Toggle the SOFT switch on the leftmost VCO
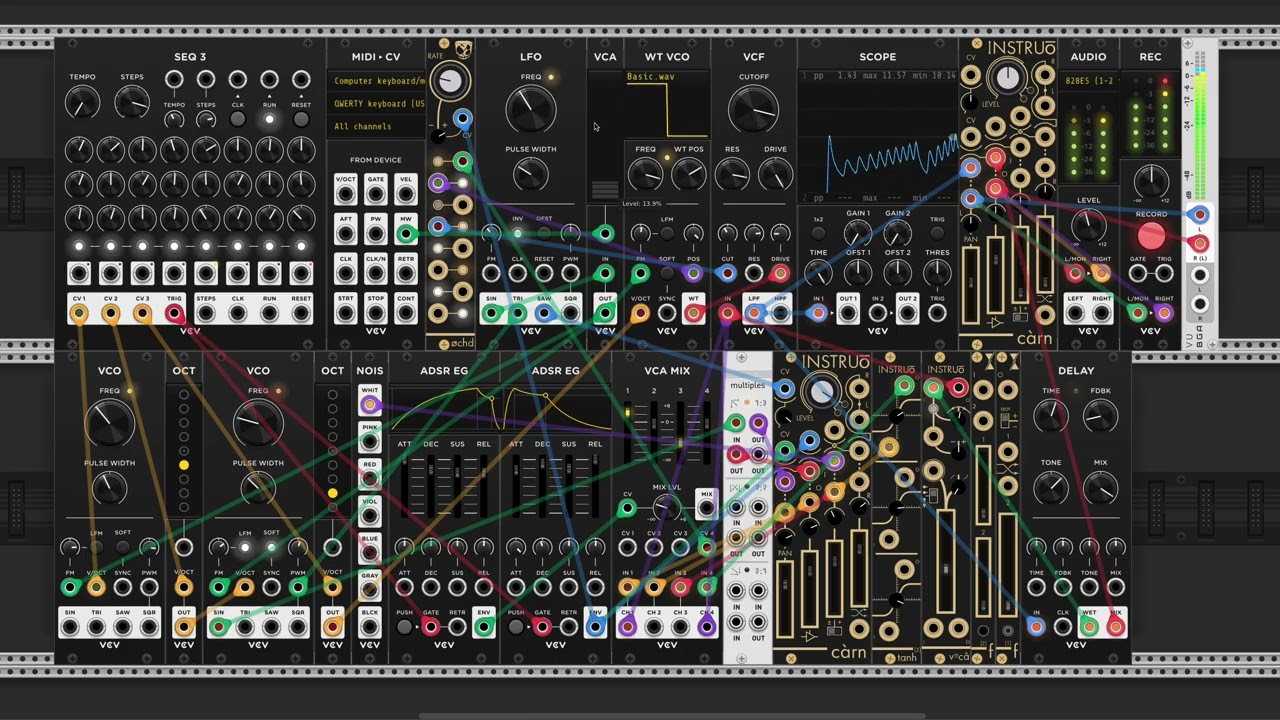Image resolution: width=1280 pixels, height=720 pixels. click(122, 547)
